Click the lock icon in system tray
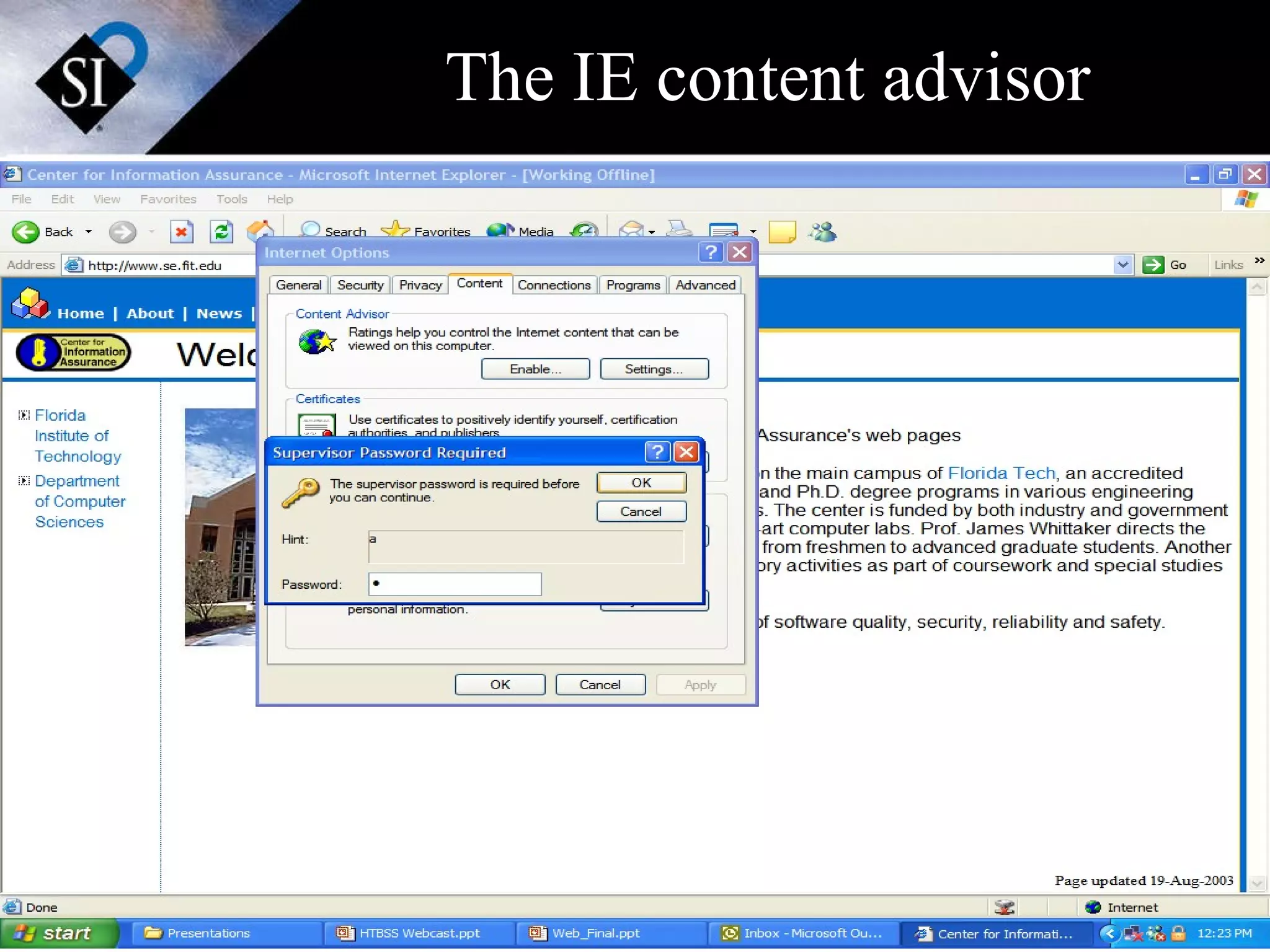Image resolution: width=1270 pixels, height=952 pixels. pos(1178,933)
